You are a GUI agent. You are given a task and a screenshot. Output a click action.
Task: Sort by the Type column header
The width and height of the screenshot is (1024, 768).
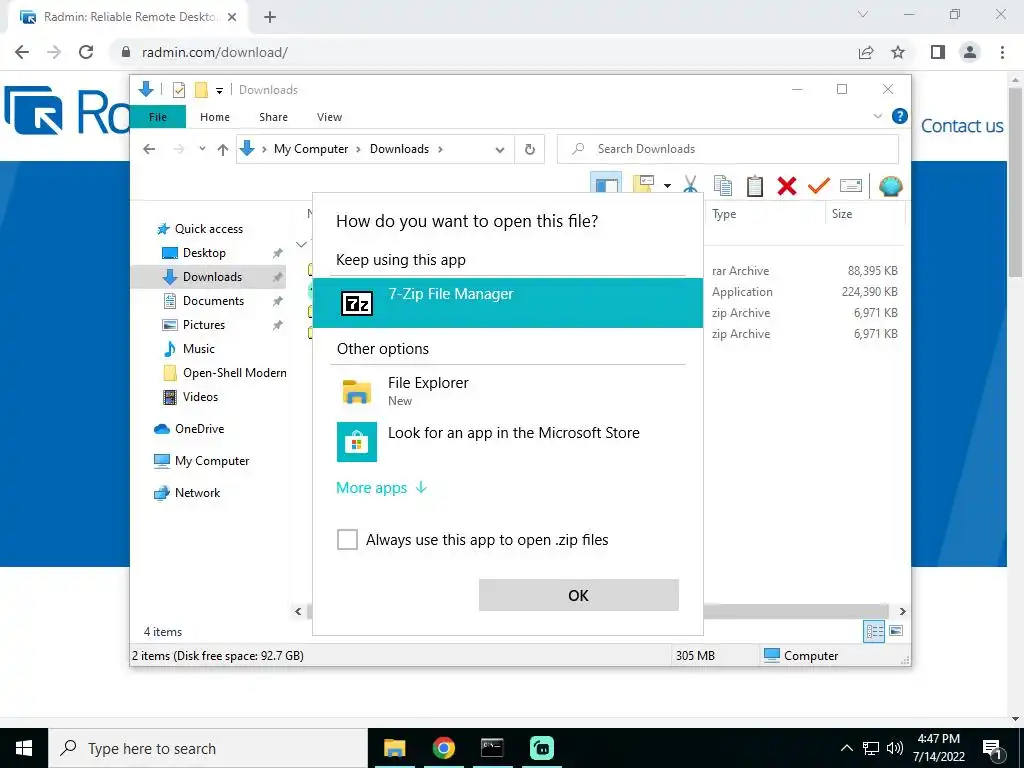724,214
